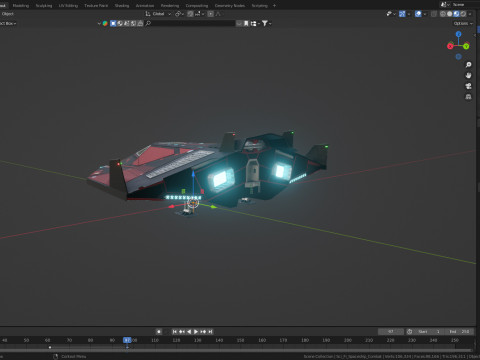Image resolution: width=480 pixels, height=360 pixels.
Task: Jump to previous keyframe
Action: (182, 332)
